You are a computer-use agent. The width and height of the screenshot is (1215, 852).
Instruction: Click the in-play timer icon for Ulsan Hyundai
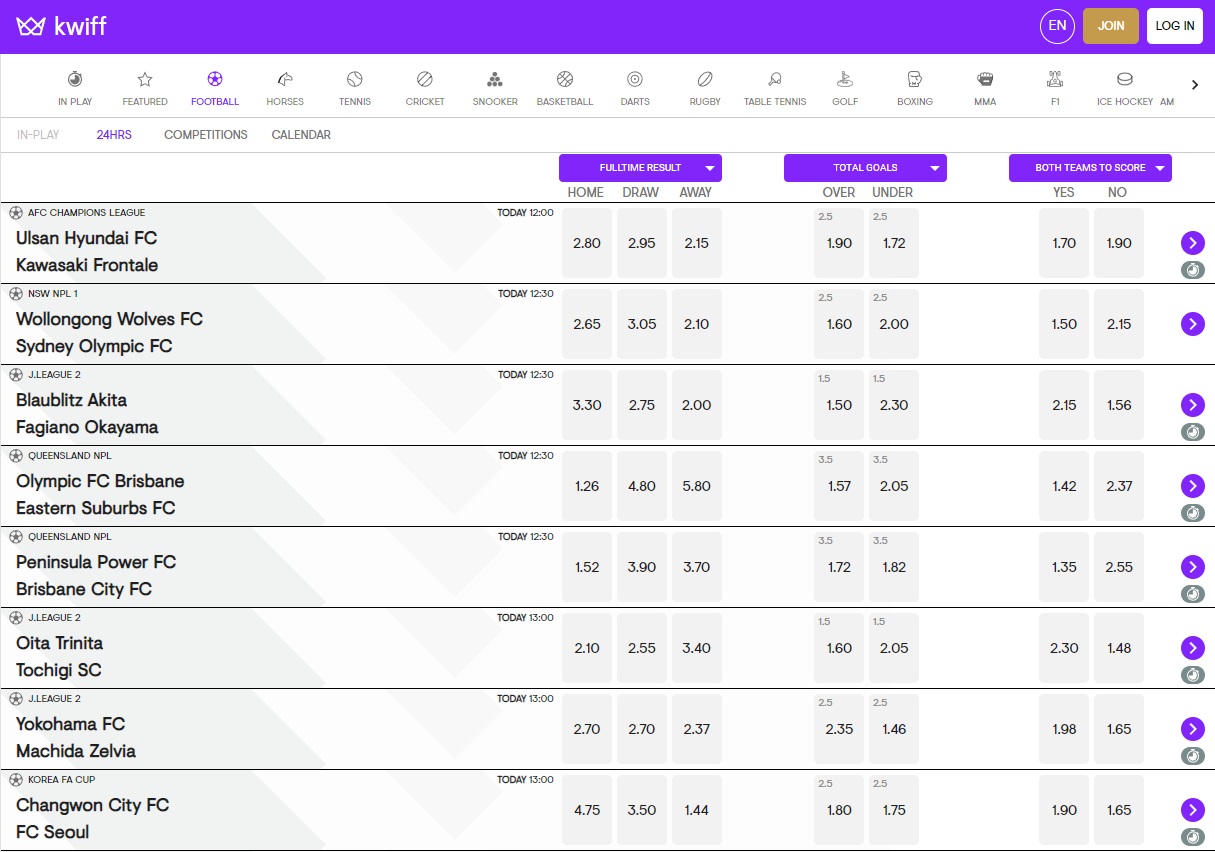click(x=1192, y=270)
